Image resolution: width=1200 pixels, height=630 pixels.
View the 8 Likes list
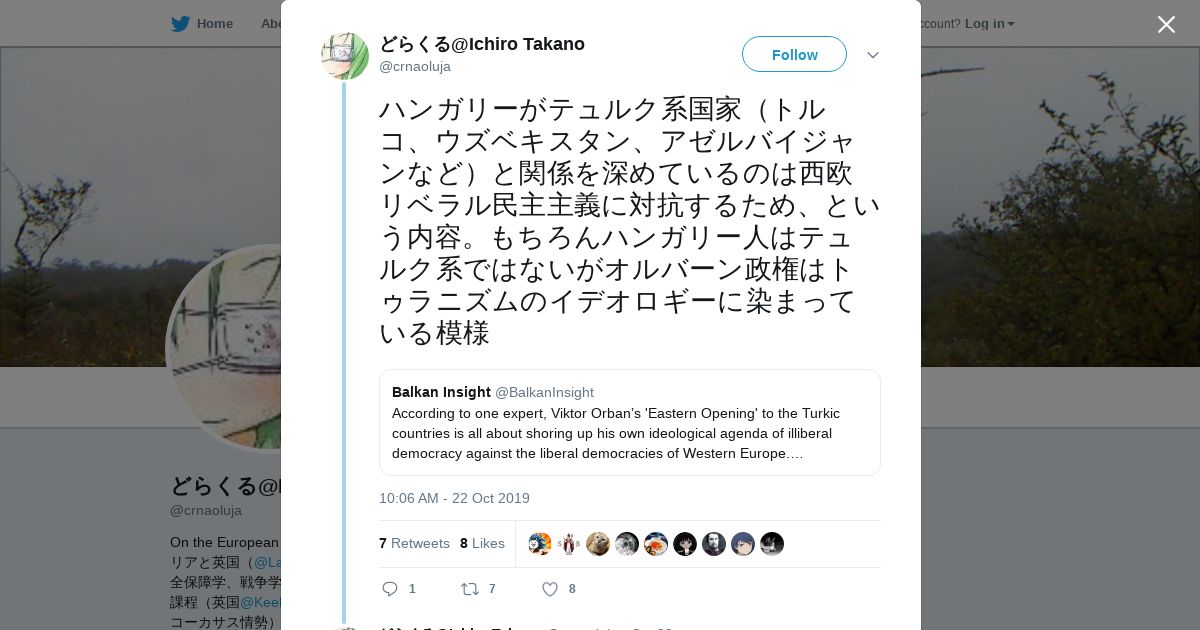click(x=482, y=543)
